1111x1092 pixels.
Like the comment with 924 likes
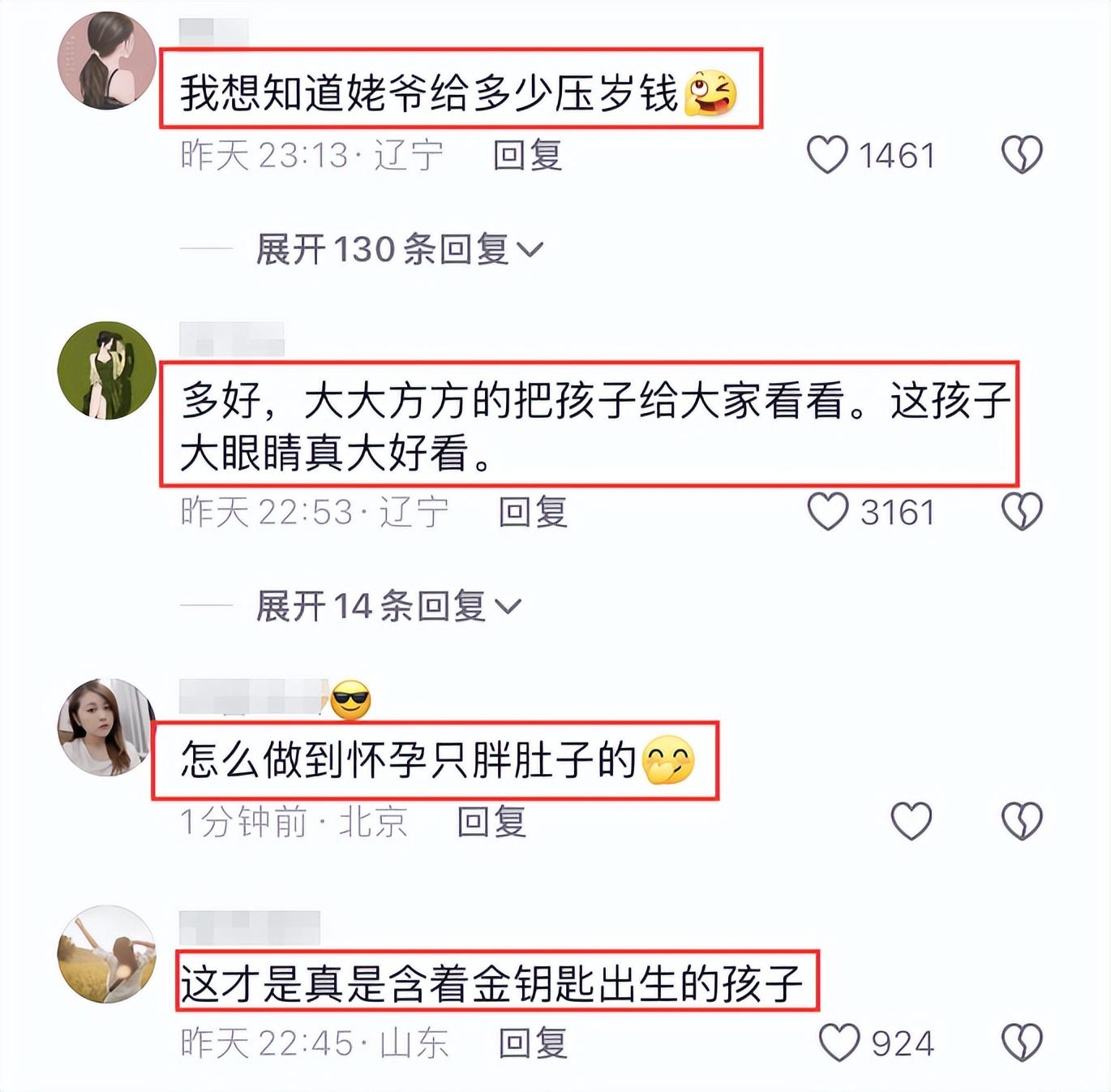point(839,1043)
